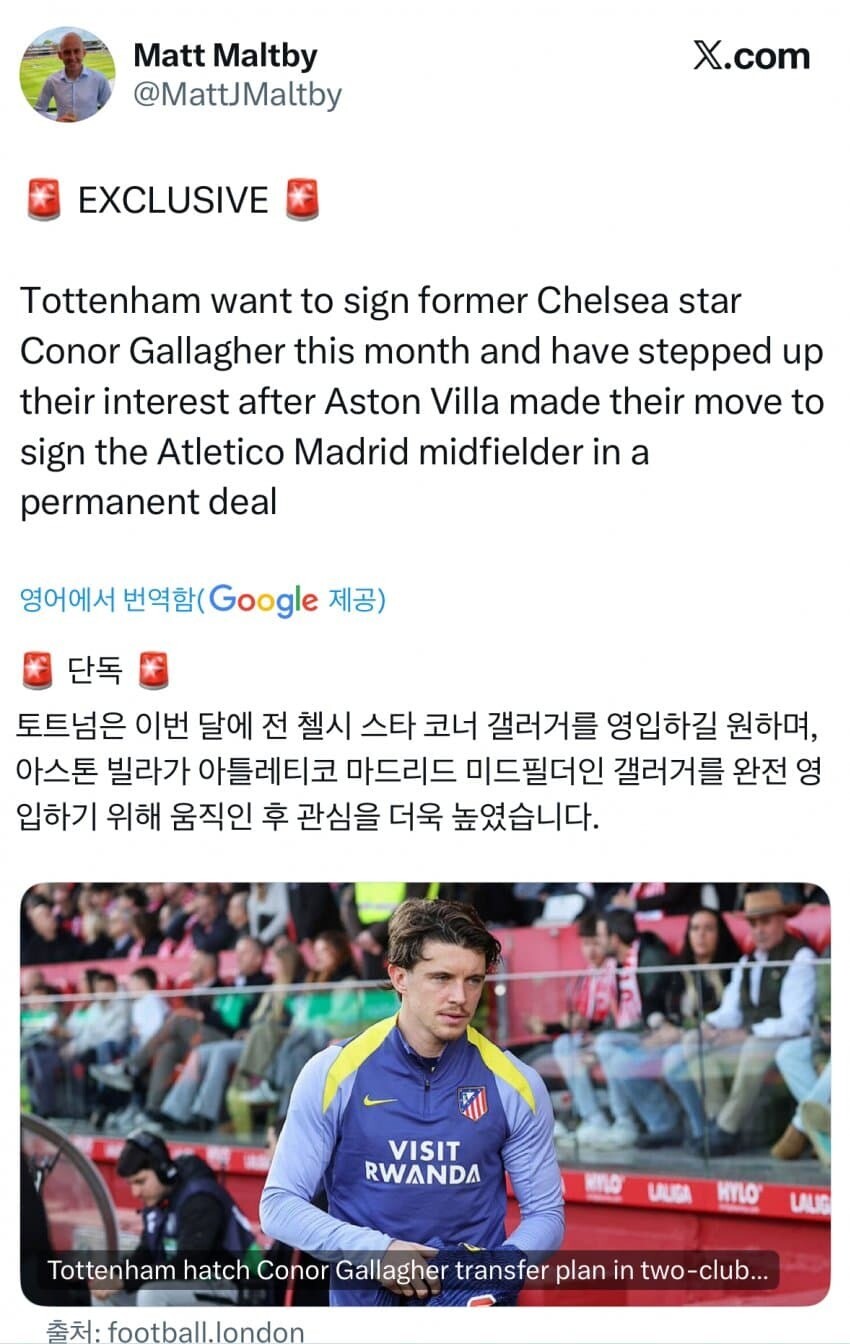Click the X.com logo
The height and width of the screenshot is (1344, 850).
click(x=751, y=57)
